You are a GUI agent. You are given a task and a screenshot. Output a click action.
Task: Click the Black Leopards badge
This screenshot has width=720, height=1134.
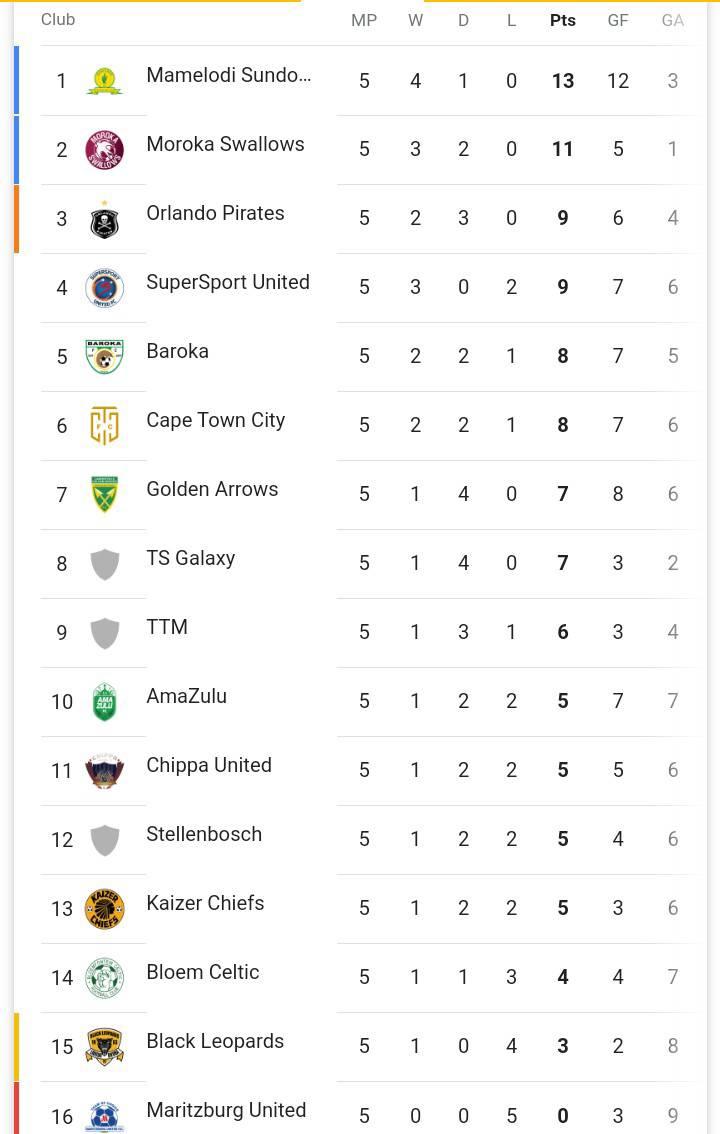coord(105,1046)
